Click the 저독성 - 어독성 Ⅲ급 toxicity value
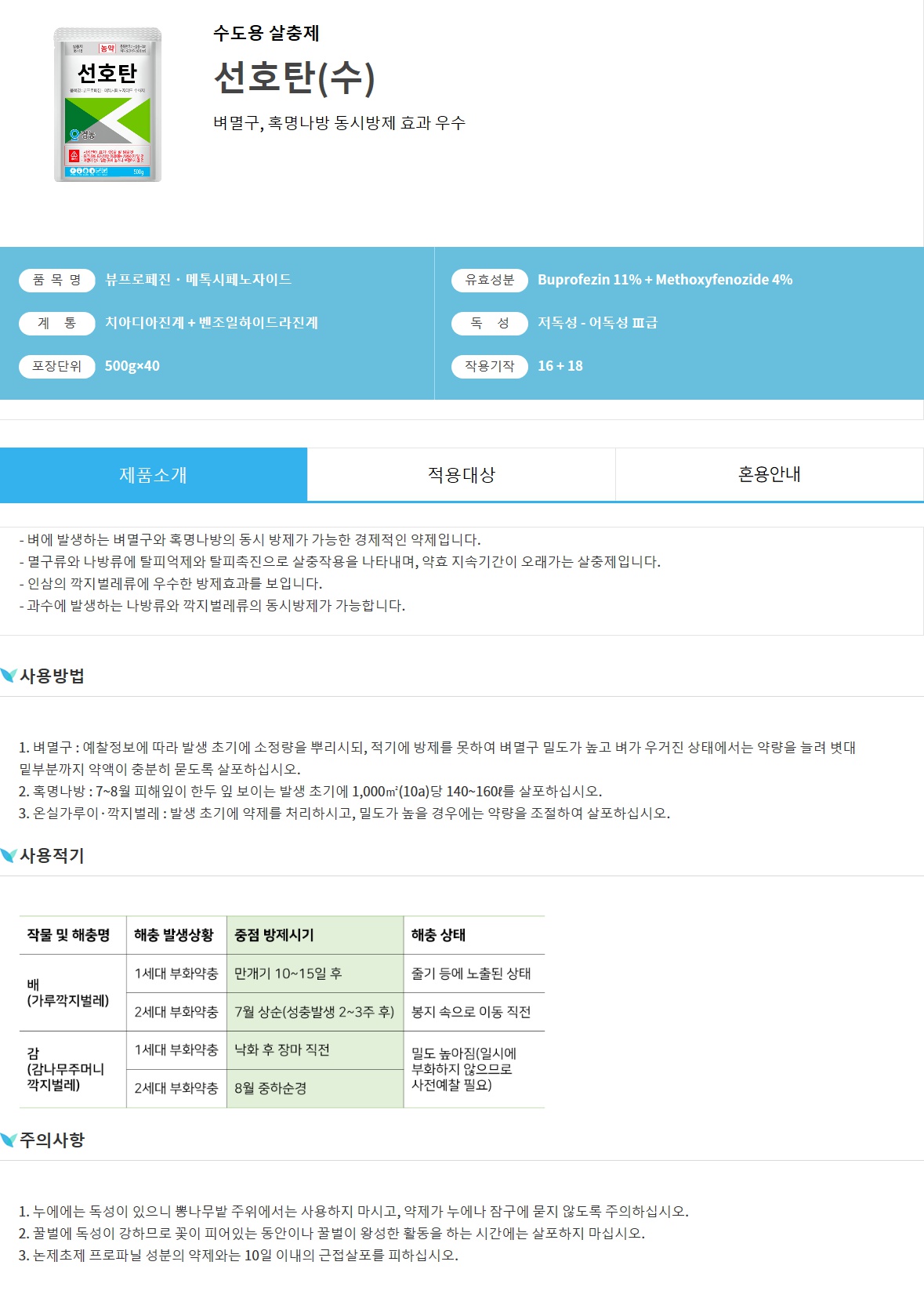The width and height of the screenshot is (924, 1316). [598, 323]
